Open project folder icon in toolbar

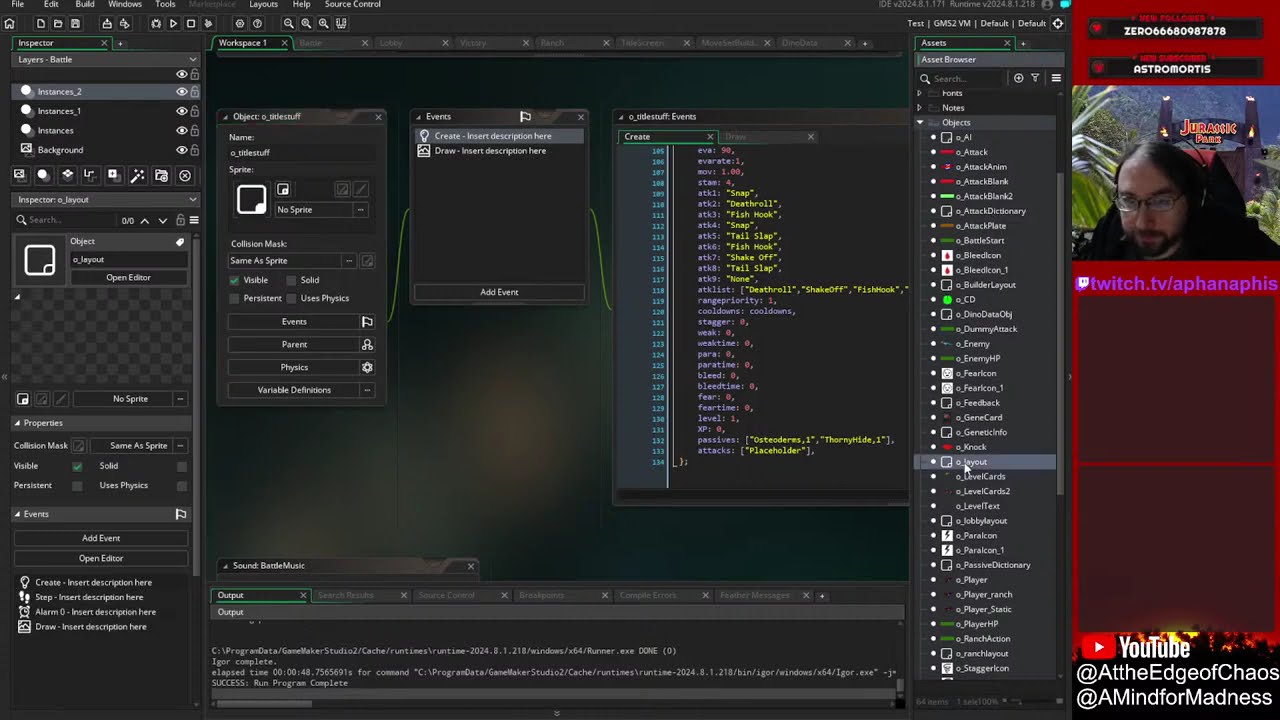point(58,23)
